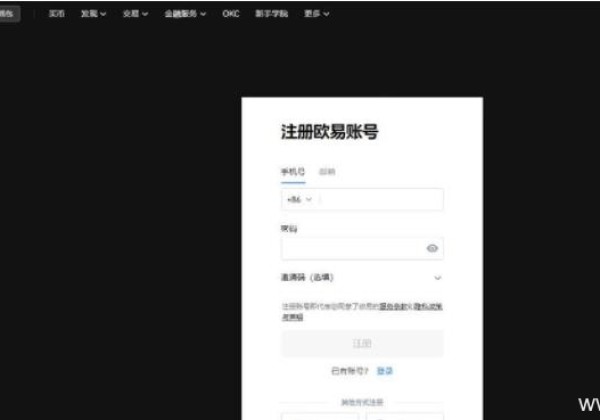
Task: Open the 新手学院 menu item
Action: pyautogui.click(x=272, y=14)
